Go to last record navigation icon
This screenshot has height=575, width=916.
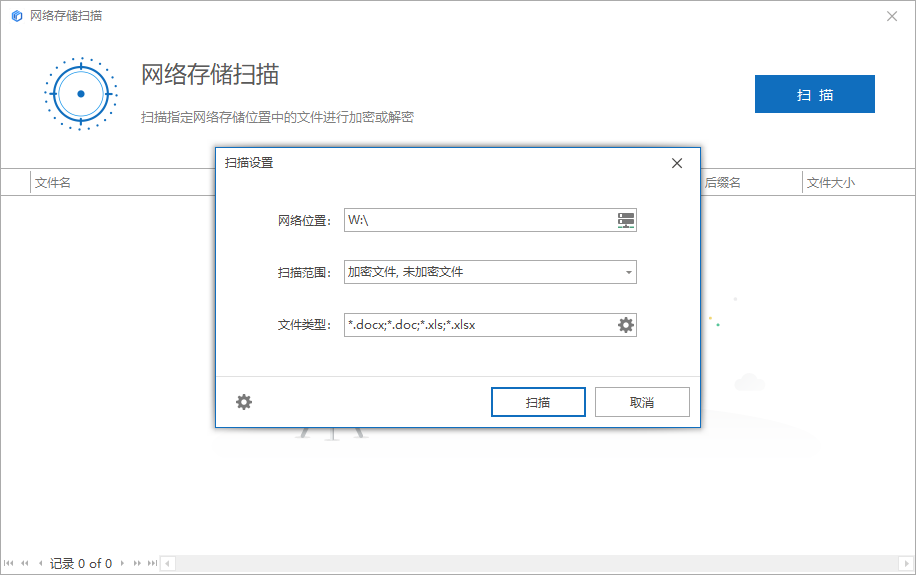click(x=152, y=563)
